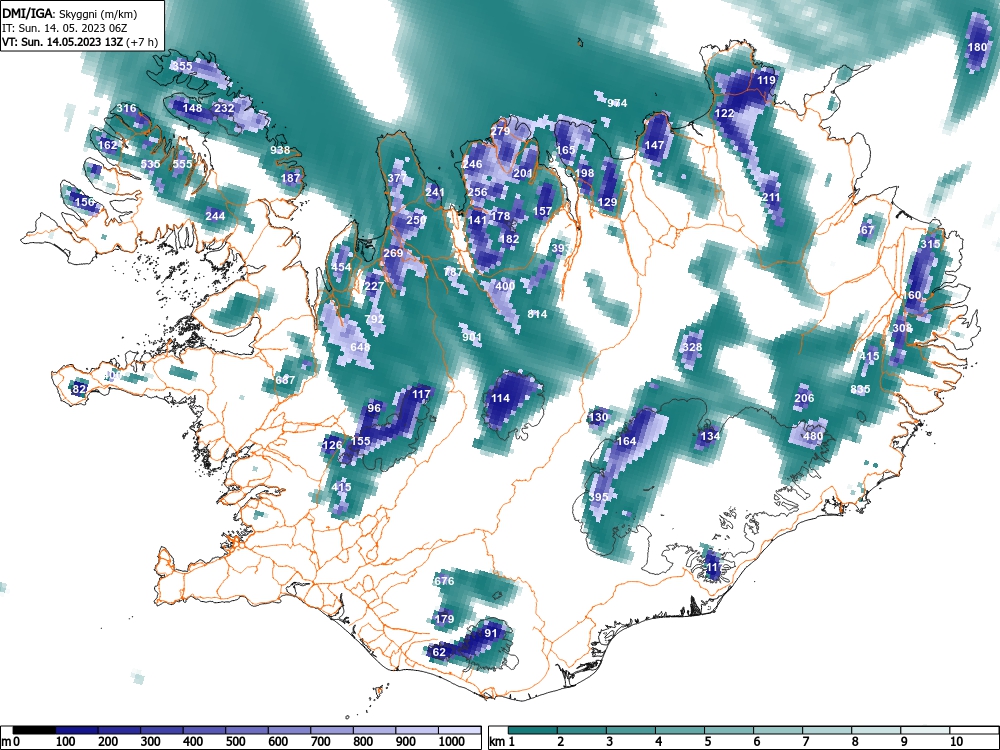Click the map value 198

point(585,173)
